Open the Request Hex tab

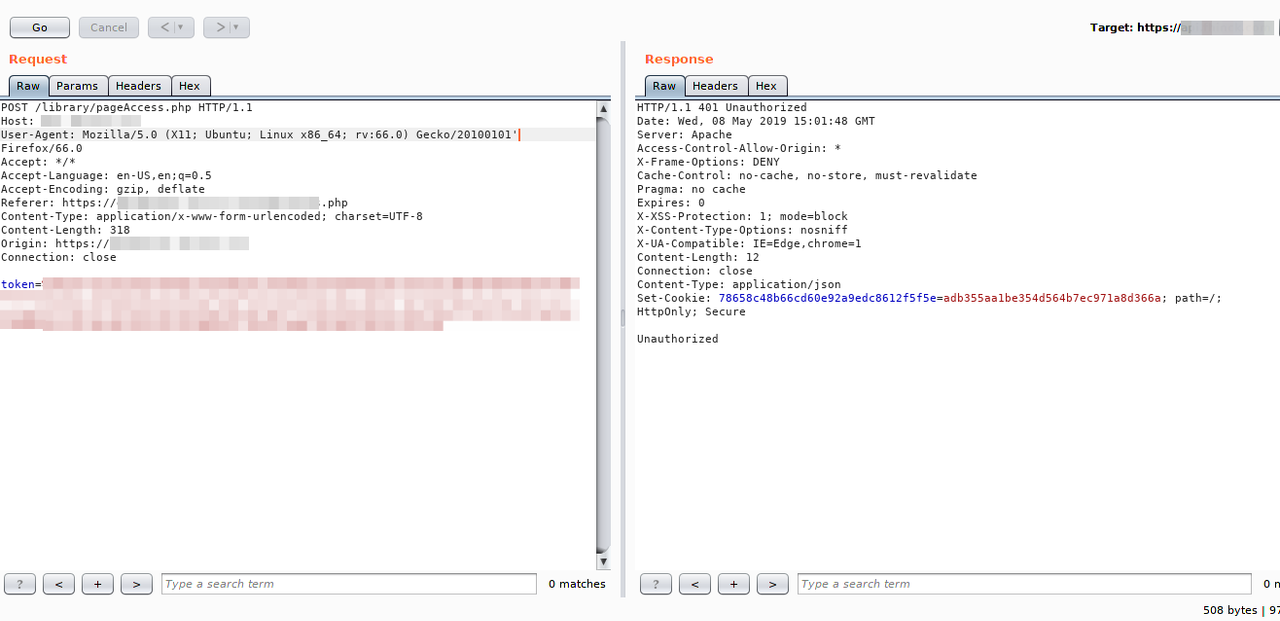(x=190, y=86)
